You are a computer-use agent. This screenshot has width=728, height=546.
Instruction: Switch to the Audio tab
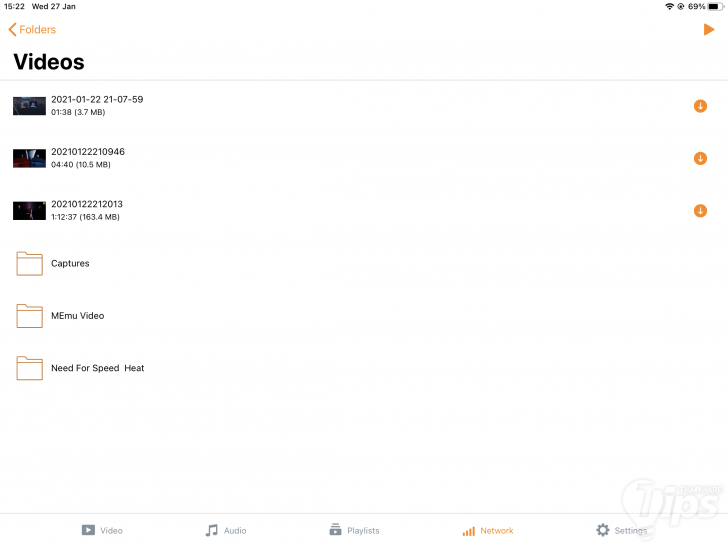(226, 530)
